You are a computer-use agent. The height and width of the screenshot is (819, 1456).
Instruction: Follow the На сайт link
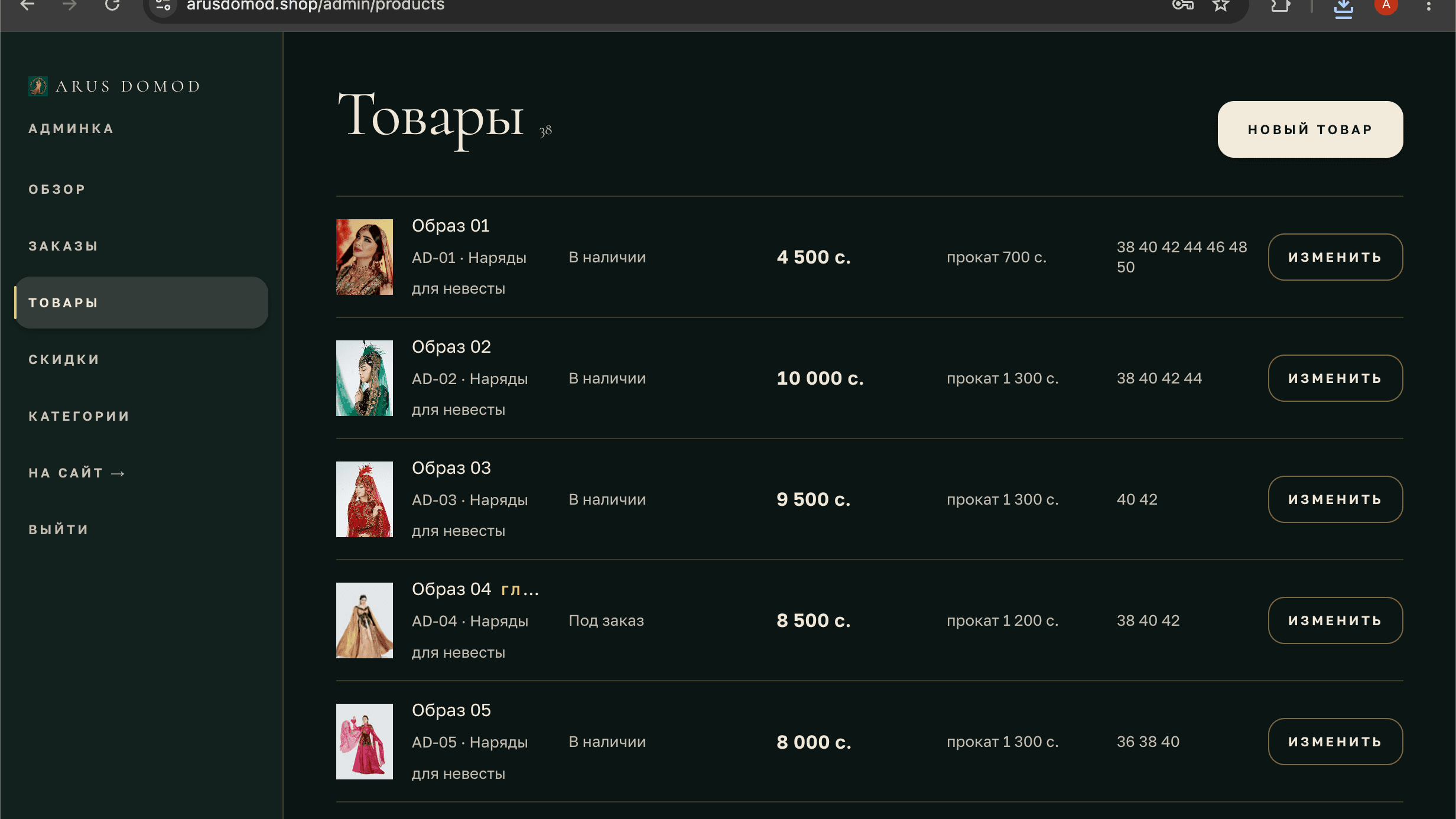coord(77,473)
